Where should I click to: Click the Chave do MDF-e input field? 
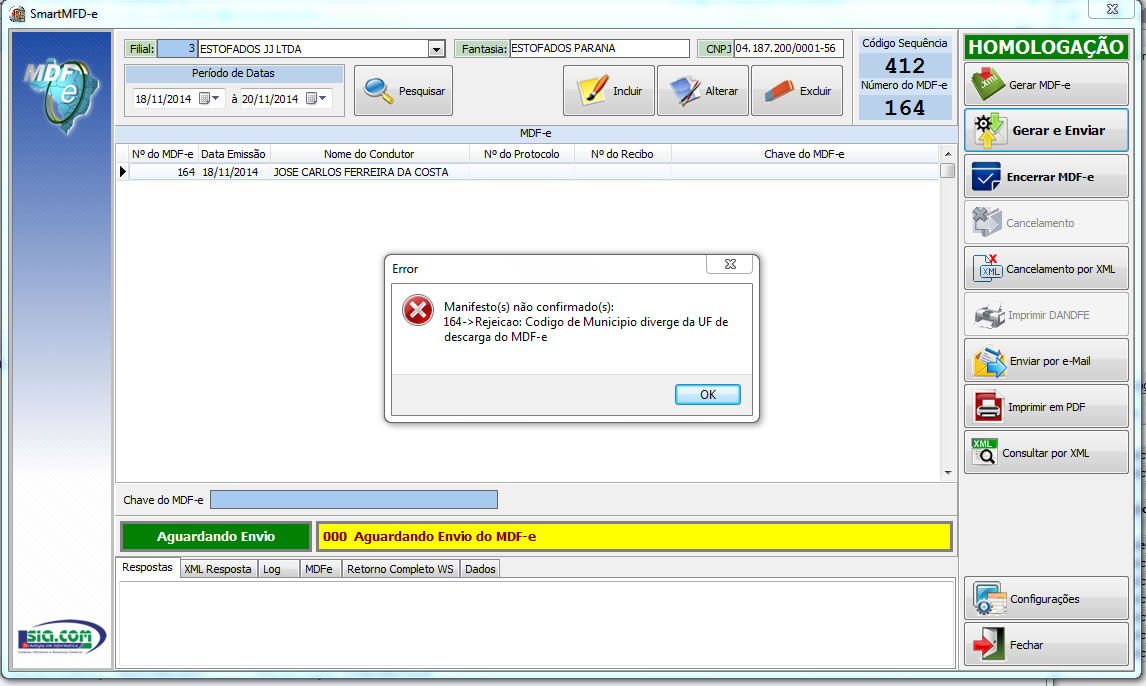coord(354,500)
